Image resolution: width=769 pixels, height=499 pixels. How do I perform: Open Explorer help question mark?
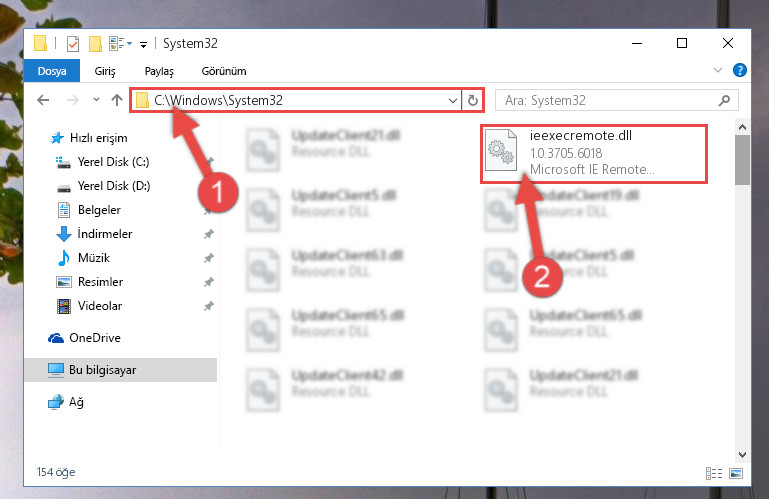point(740,70)
